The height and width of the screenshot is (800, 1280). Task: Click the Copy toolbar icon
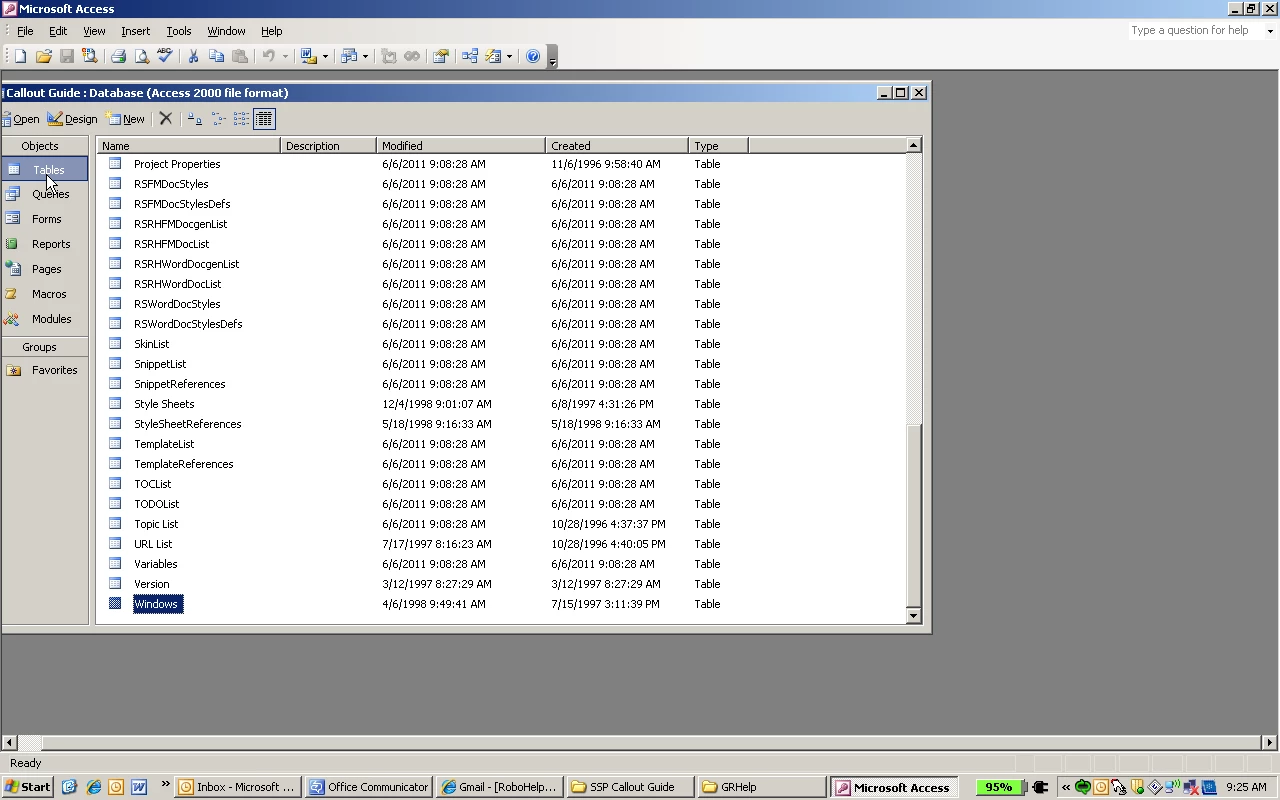[216, 57]
